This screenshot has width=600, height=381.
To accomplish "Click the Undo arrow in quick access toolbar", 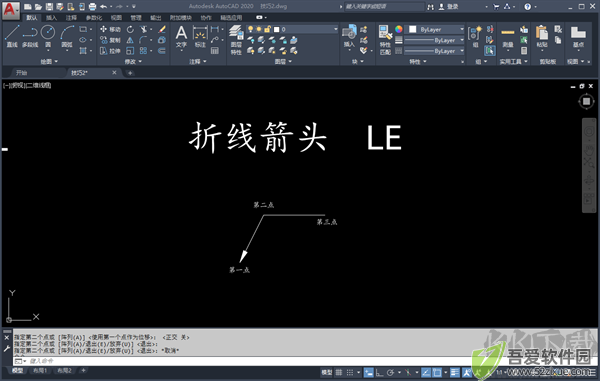I will coord(103,7).
